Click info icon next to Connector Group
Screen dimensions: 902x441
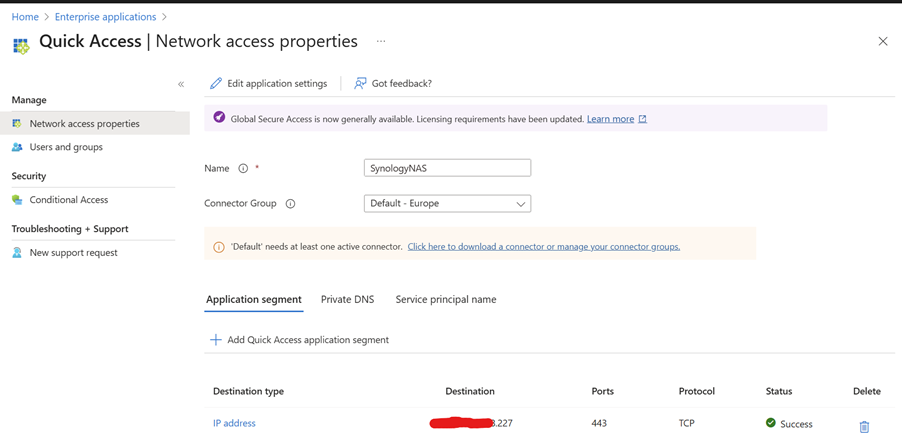click(x=290, y=204)
